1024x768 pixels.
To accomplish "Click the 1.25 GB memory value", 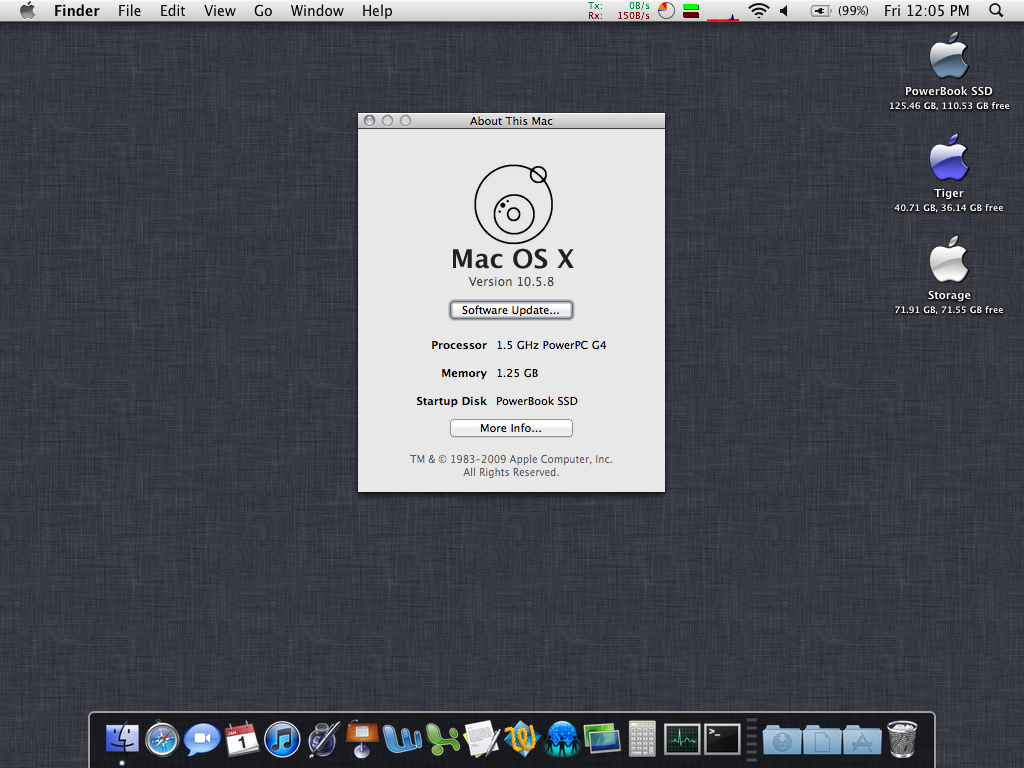I will tap(517, 373).
